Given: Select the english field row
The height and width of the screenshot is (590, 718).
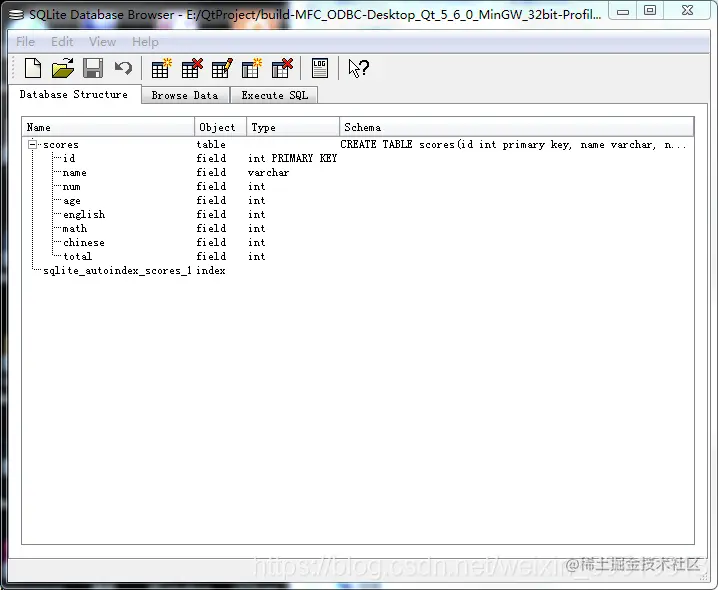Looking at the screenshot, I should coord(358,214).
